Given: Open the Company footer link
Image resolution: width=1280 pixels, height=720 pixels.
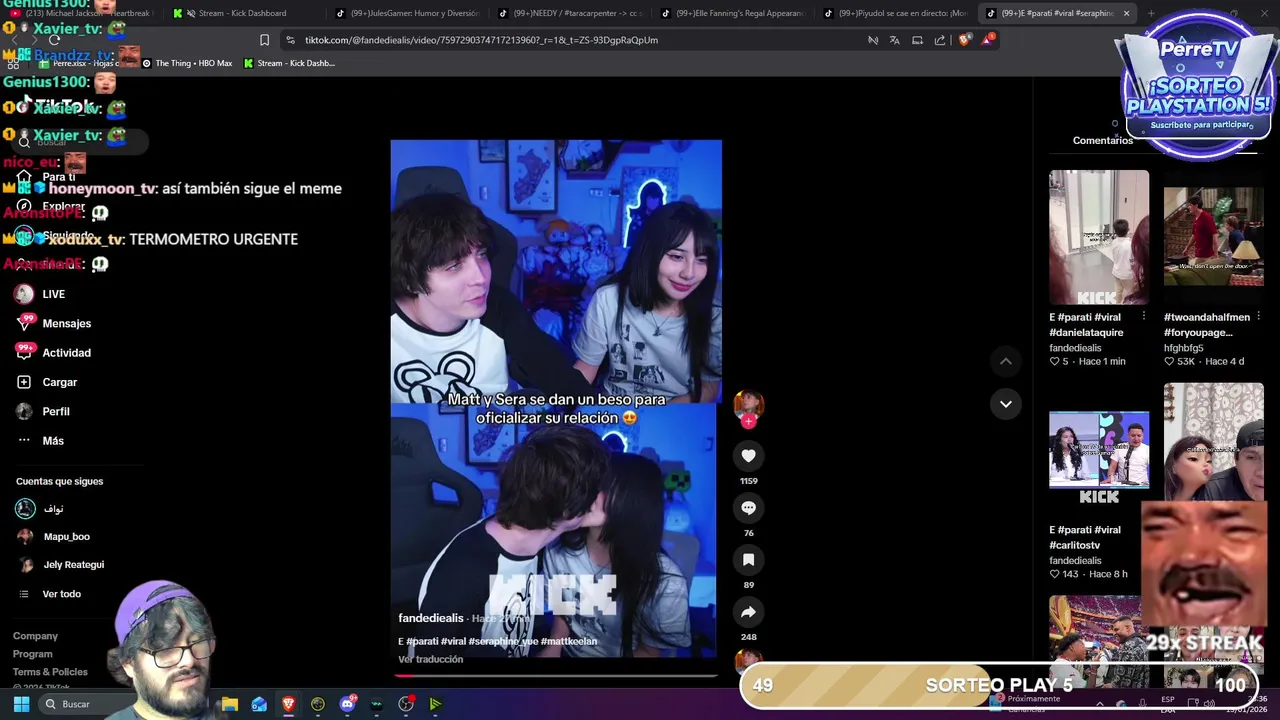Looking at the screenshot, I should click(35, 636).
